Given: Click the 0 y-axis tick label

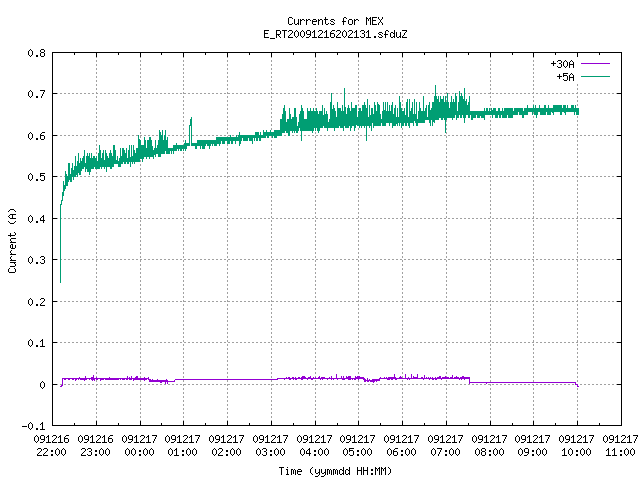Looking at the screenshot, I should pos(42,384).
